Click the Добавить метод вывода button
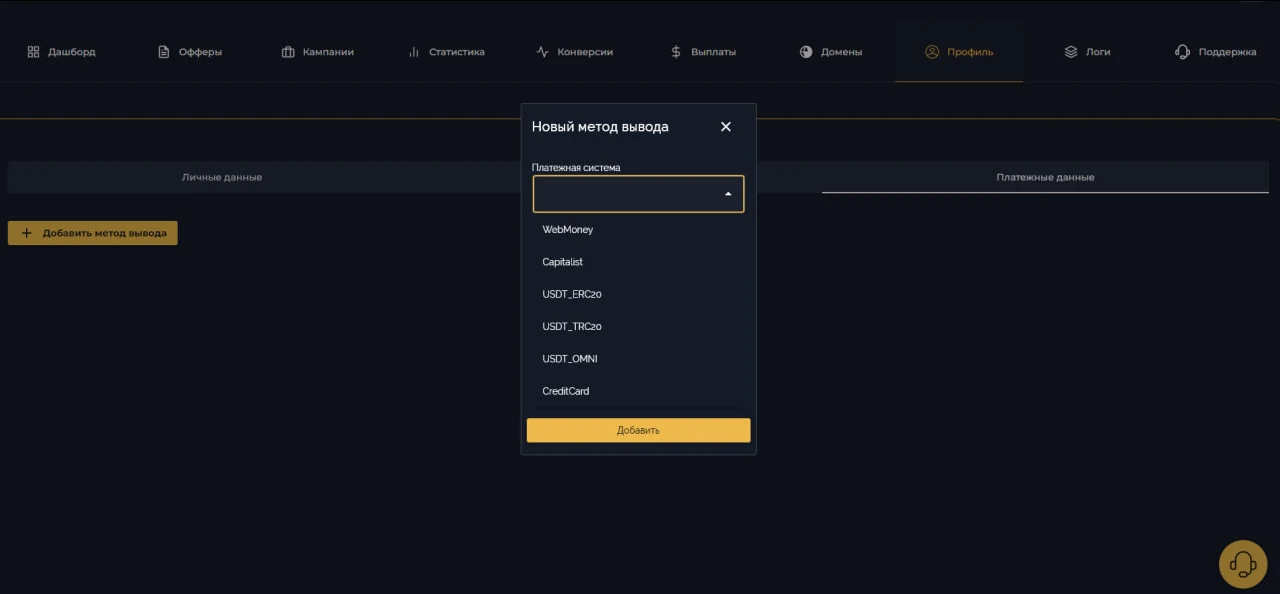This screenshot has height=594, width=1280. (93, 233)
